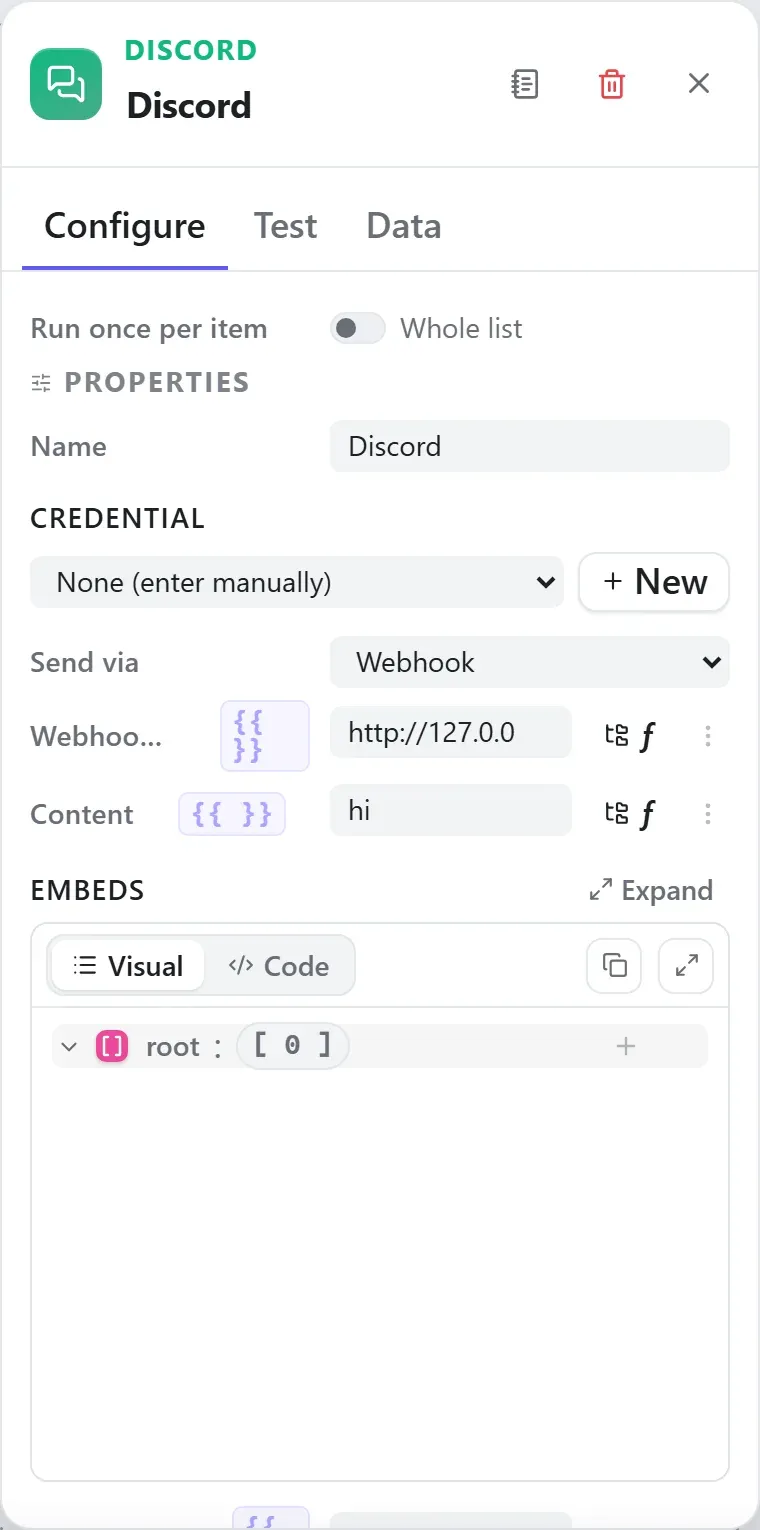Toggle expression mode for Content
The image size is (760, 1530).
click(232, 814)
